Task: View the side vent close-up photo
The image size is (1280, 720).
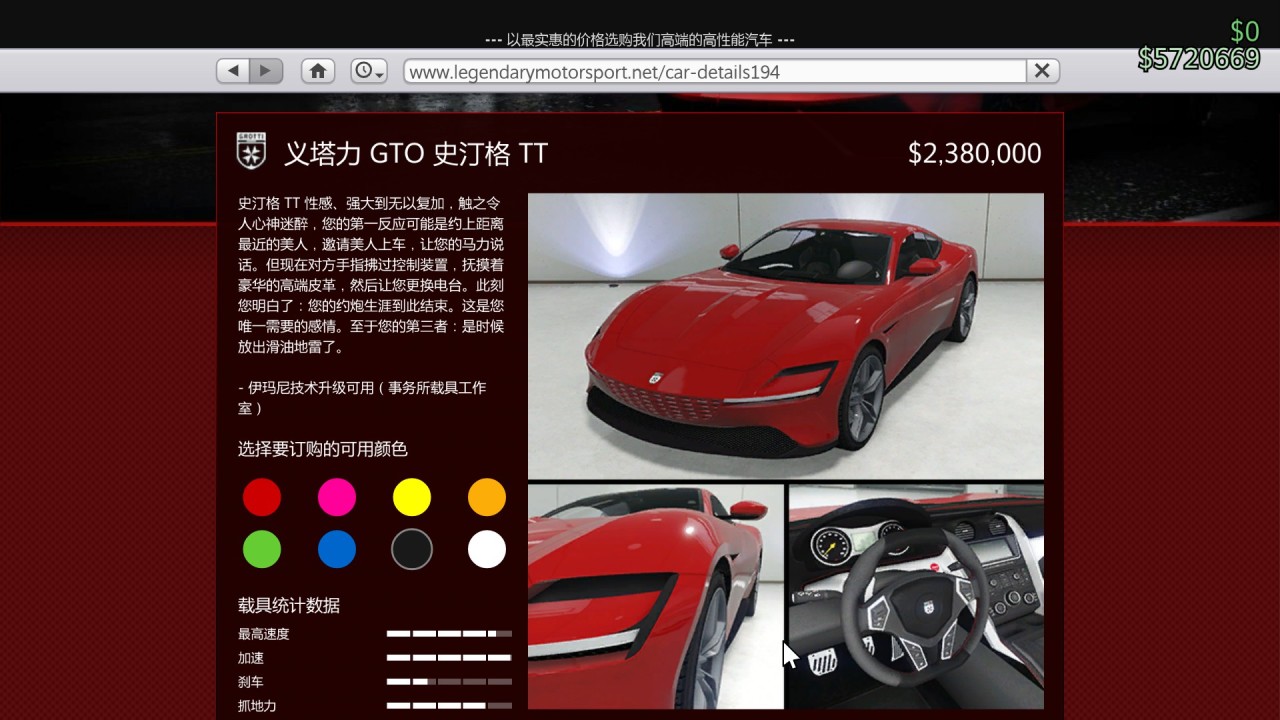Action: tap(656, 597)
